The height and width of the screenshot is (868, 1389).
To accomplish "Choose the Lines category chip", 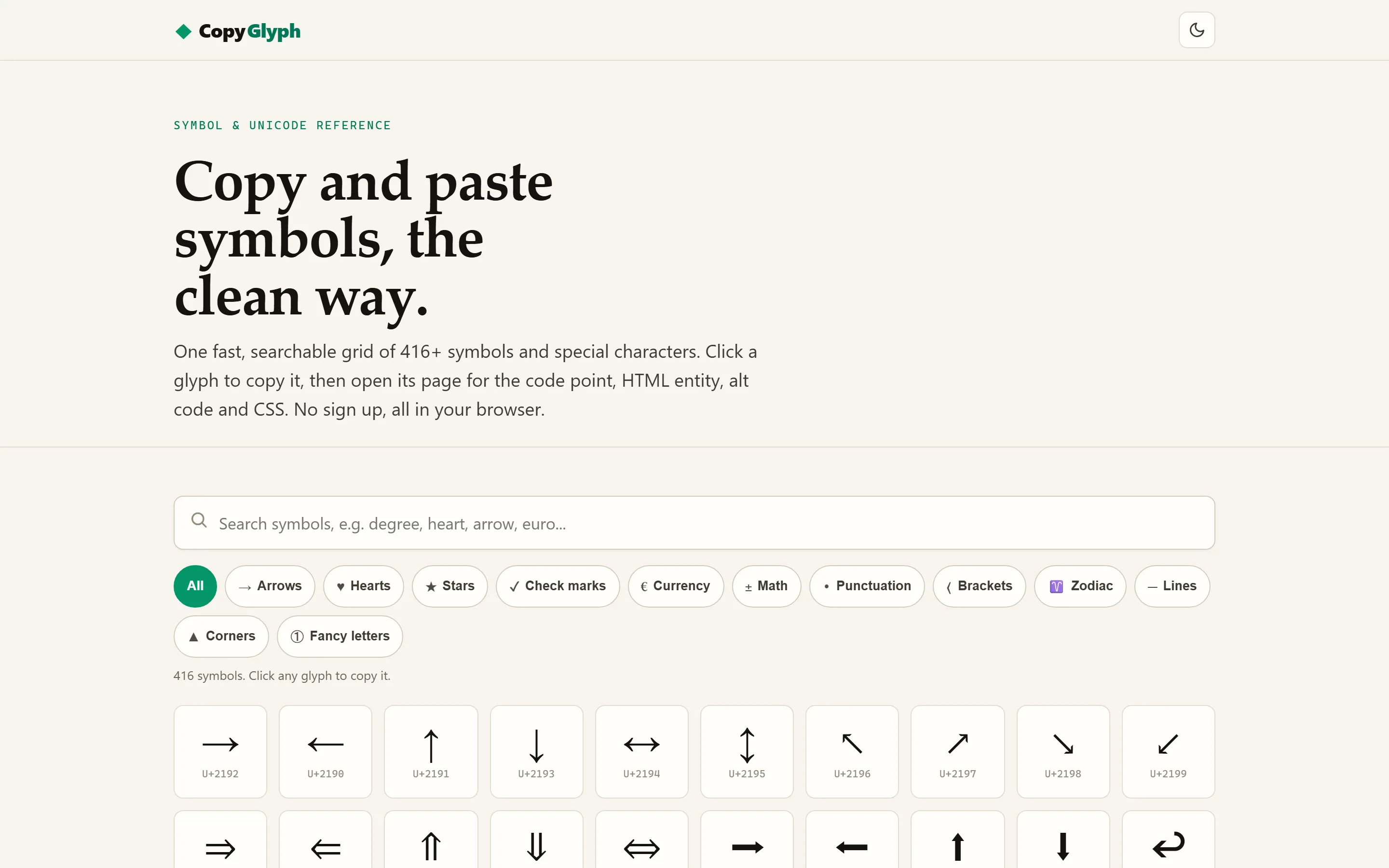I will click(x=1172, y=585).
